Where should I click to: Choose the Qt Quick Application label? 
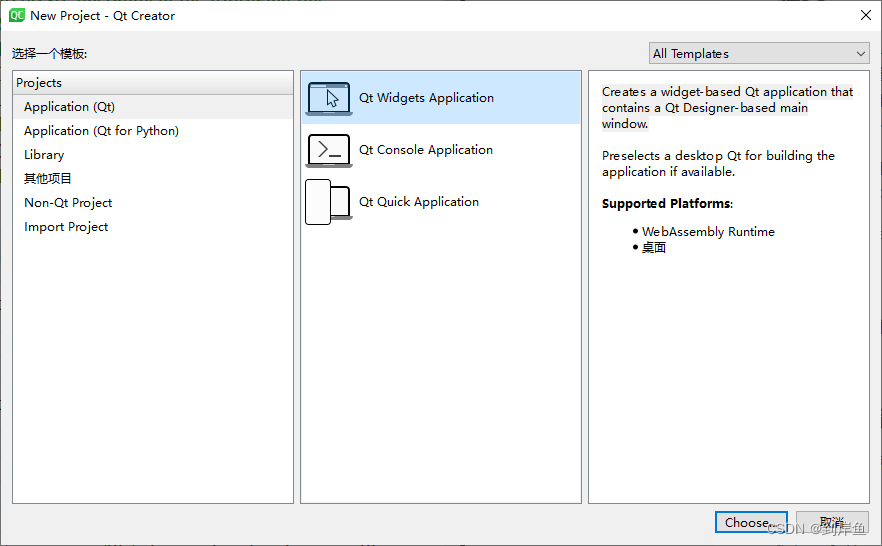tap(419, 202)
